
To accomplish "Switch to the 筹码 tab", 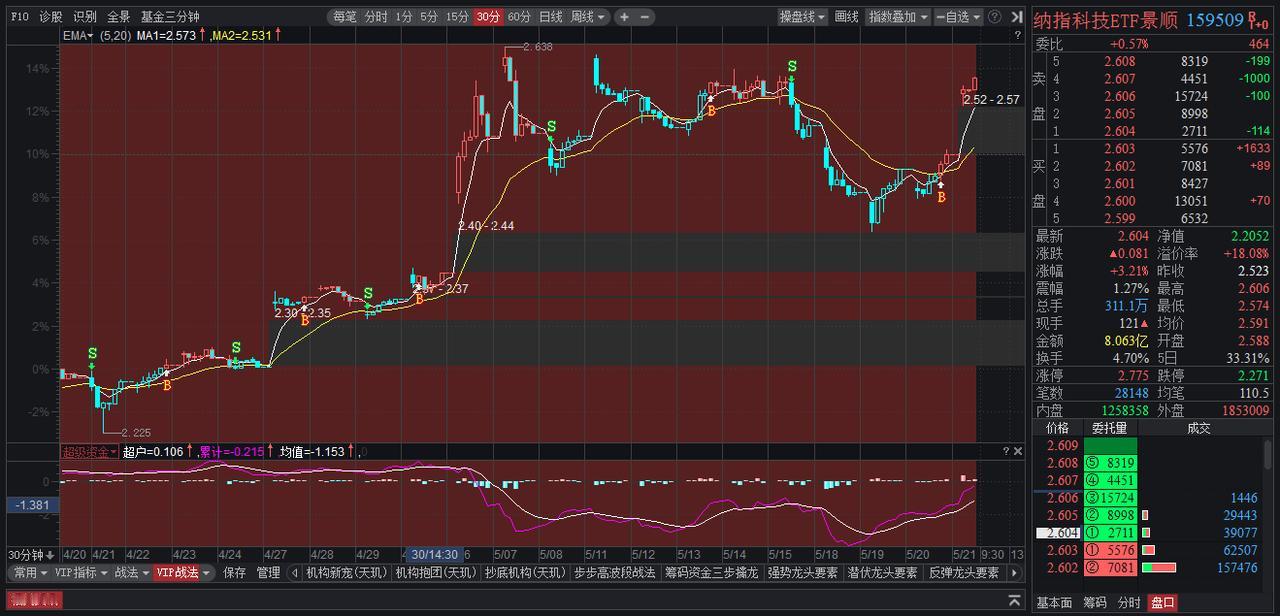I will [1095, 602].
